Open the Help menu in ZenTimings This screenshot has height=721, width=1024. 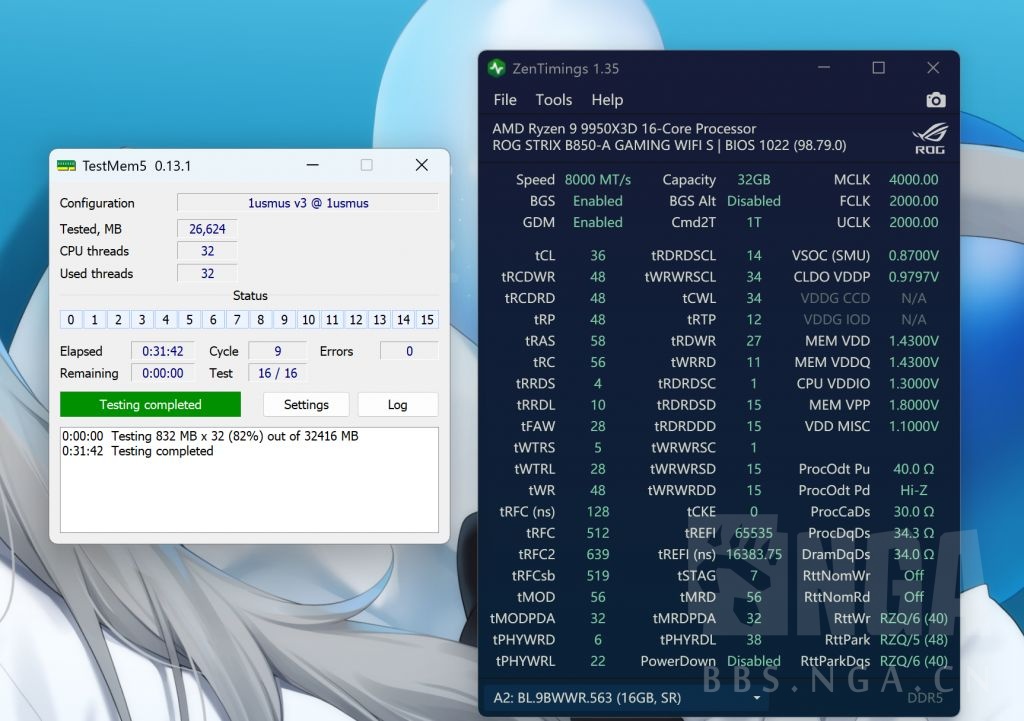coord(607,100)
